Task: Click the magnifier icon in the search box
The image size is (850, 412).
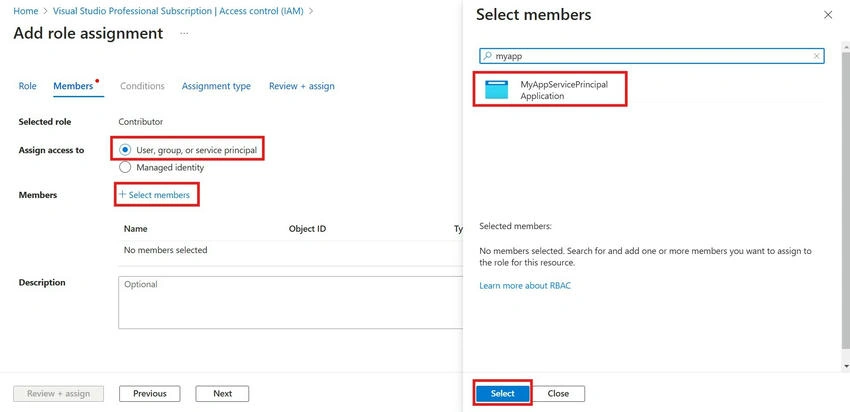Action: pos(487,56)
